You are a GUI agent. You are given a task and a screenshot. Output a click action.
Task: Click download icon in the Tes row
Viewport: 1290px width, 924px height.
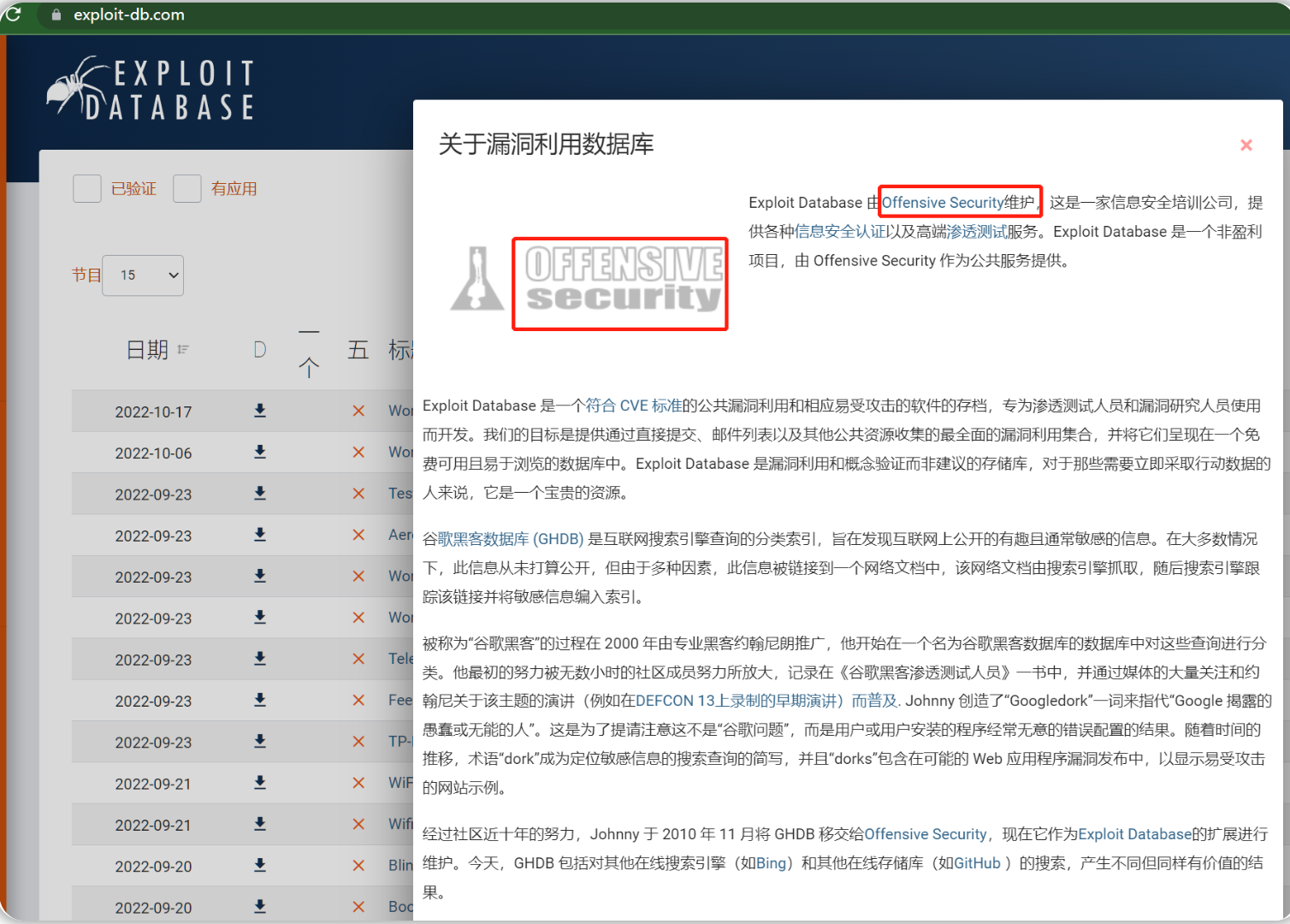(260, 494)
